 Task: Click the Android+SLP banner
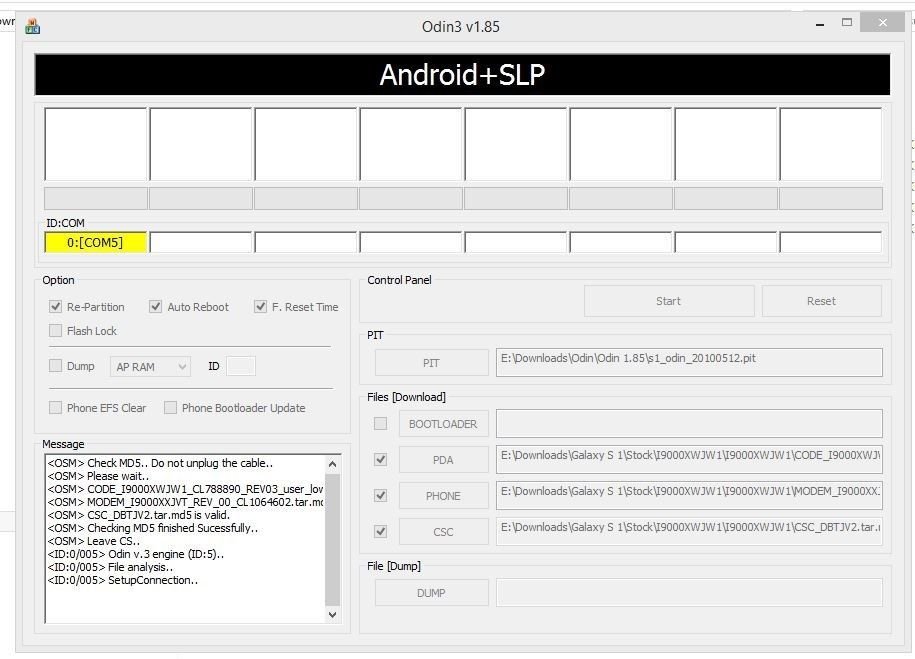pyautogui.click(x=462, y=75)
